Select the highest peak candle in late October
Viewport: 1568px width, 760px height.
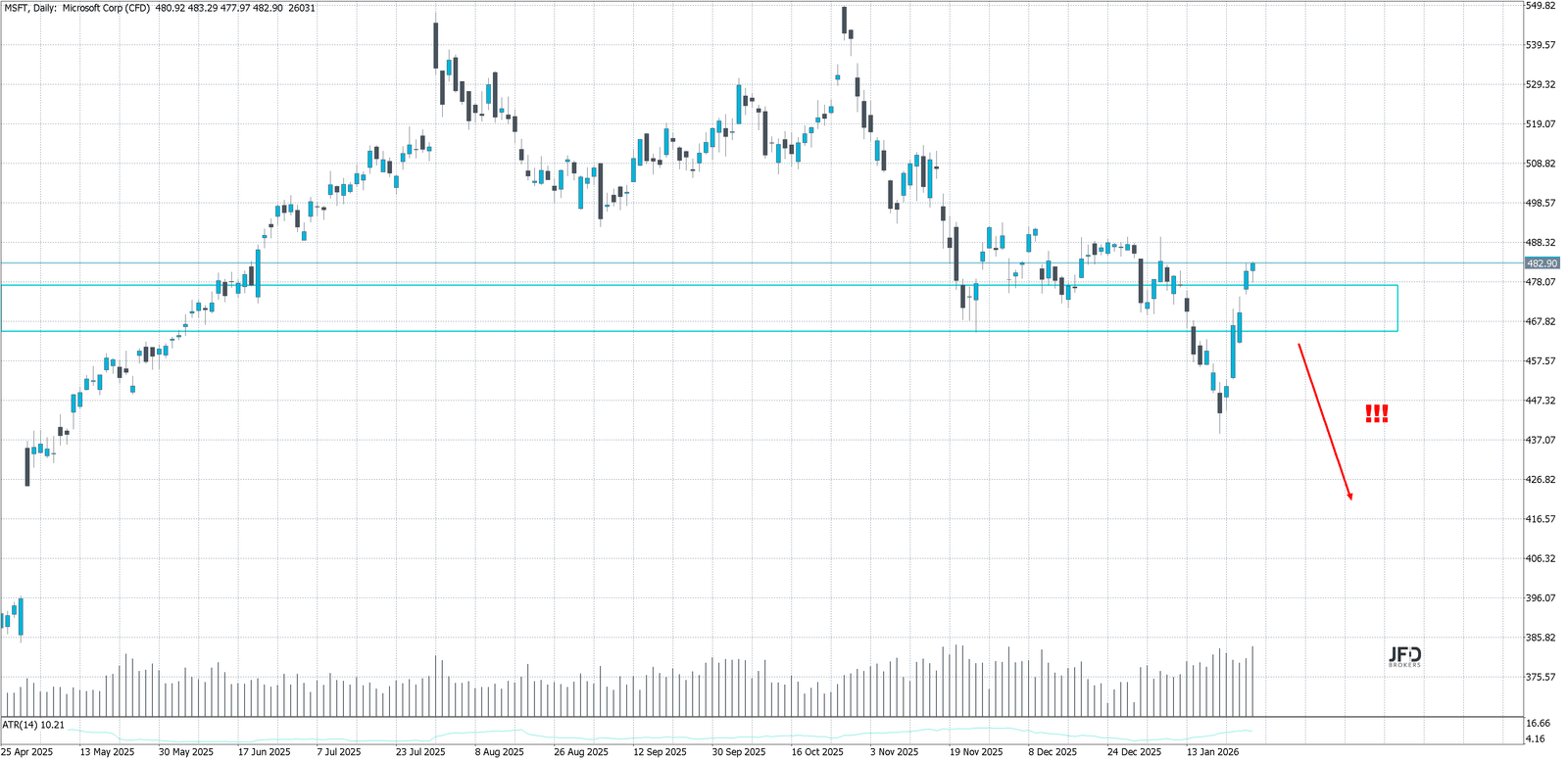click(844, 22)
